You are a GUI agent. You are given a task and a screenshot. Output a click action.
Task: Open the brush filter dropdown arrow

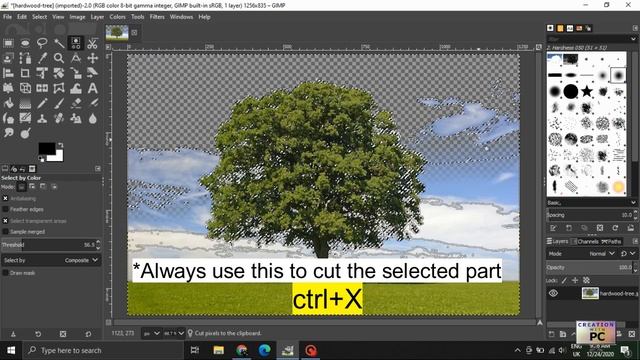[633, 39]
